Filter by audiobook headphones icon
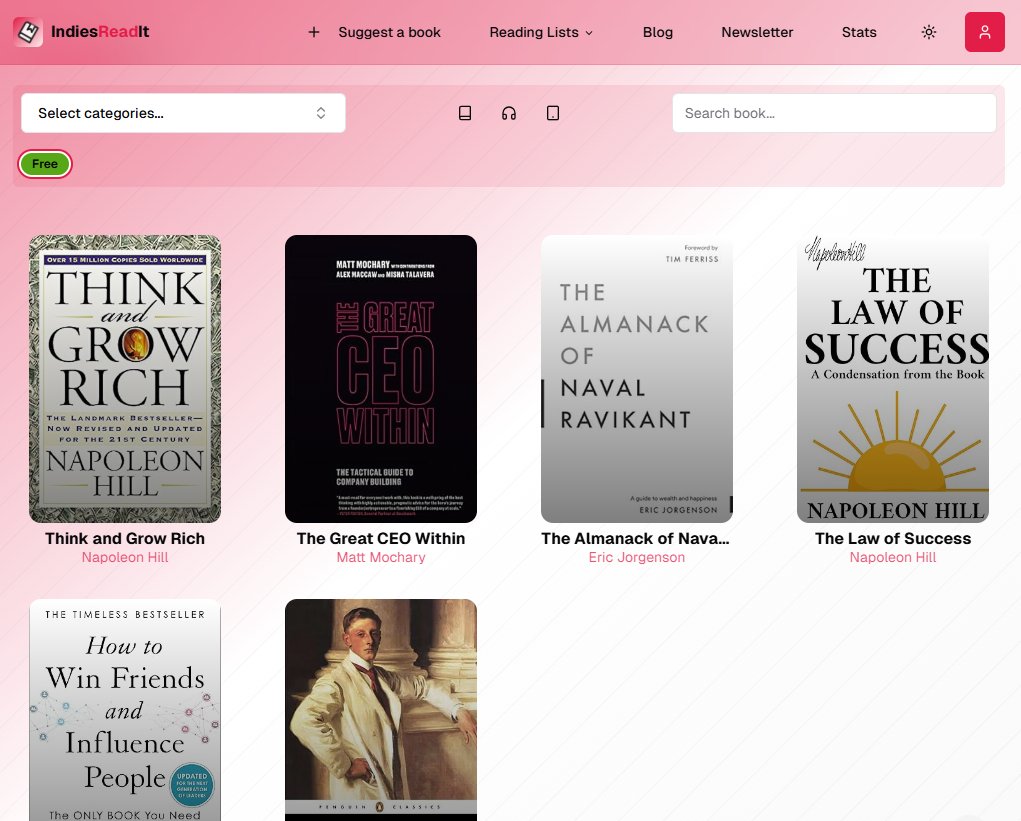Screen dimensions: 1021x821 pyautogui.click(x=509, y=113)
